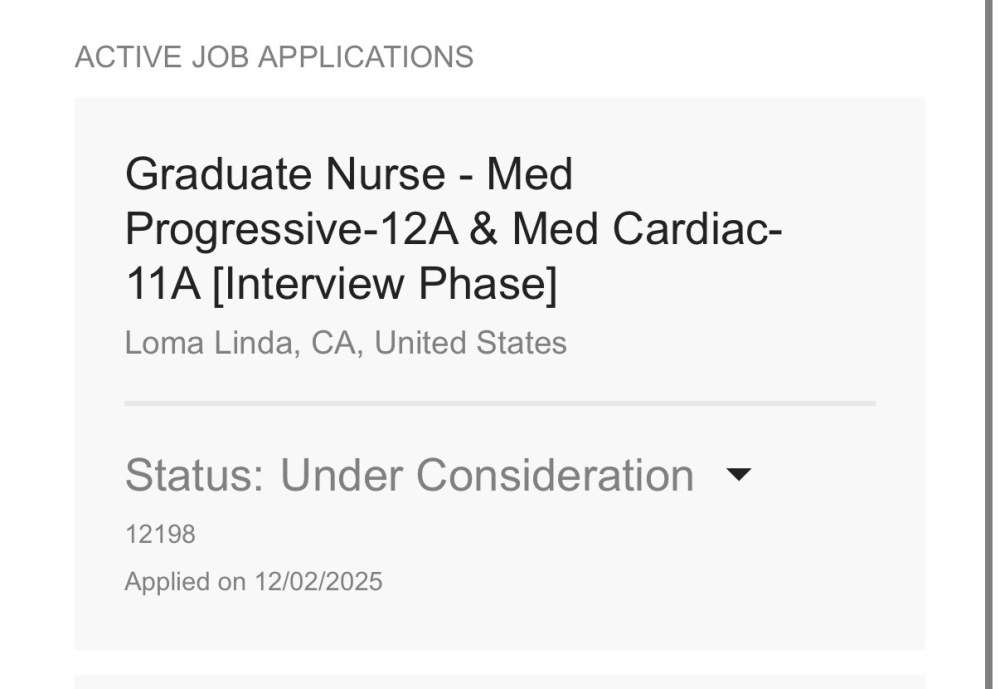The image size is (1000, 689).
Task: Click the horizontal divider below the location
Action: [x=500, y=403]
